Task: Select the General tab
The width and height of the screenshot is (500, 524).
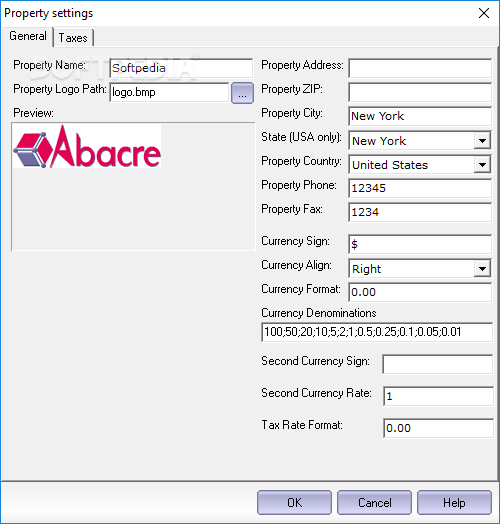Action: click(x=28, y=36)
